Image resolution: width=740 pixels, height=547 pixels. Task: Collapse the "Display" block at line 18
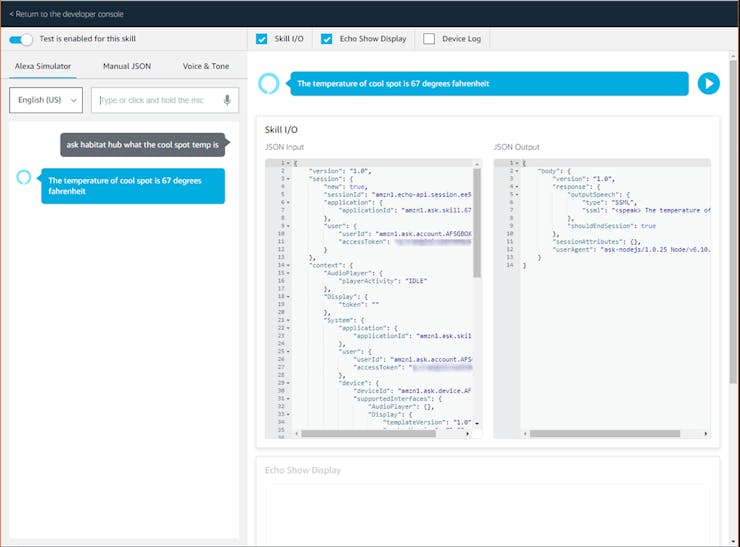click(x=288, y=297)
